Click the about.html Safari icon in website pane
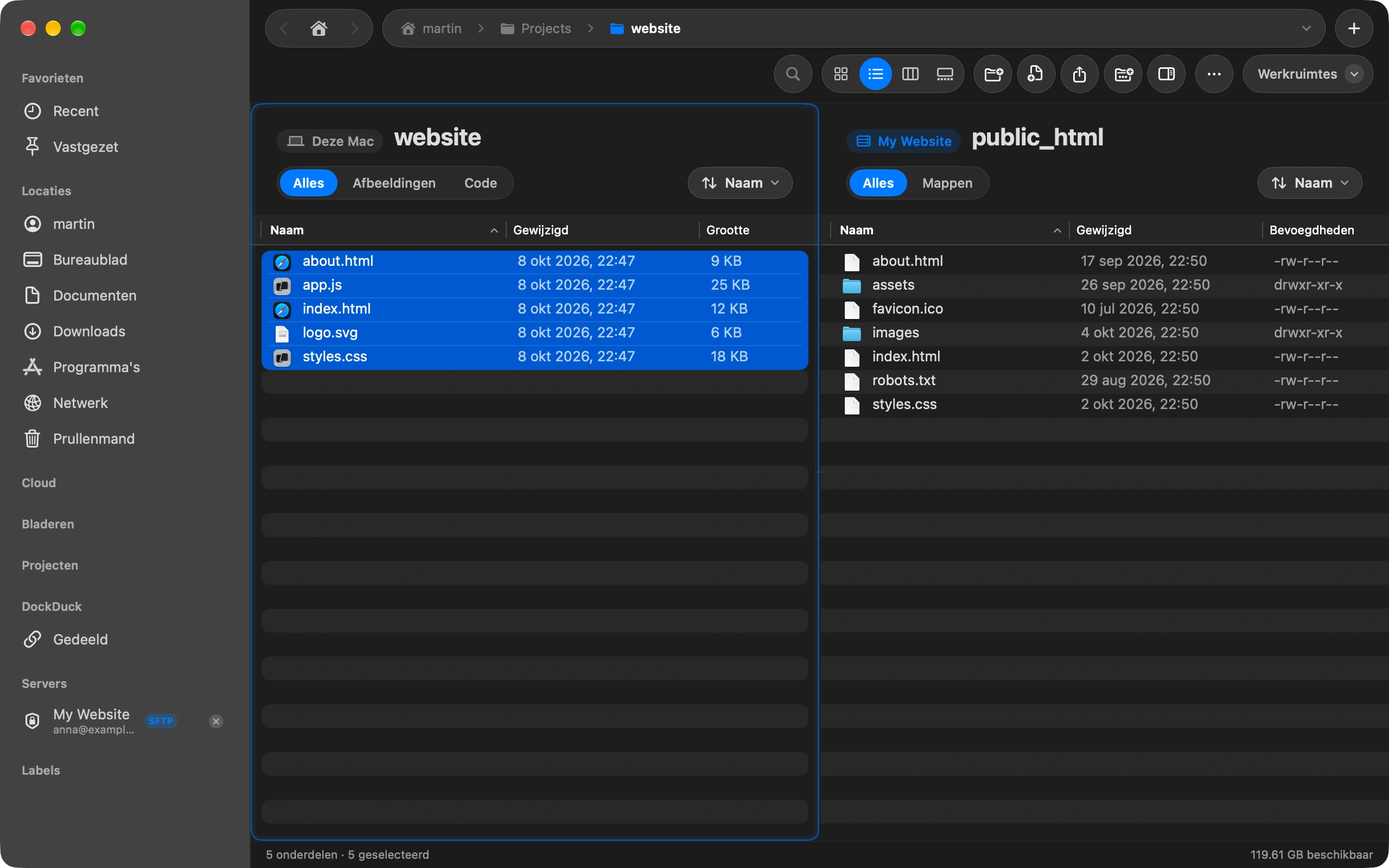This screenshot has width=1389, height=868. tap(282, 262)
